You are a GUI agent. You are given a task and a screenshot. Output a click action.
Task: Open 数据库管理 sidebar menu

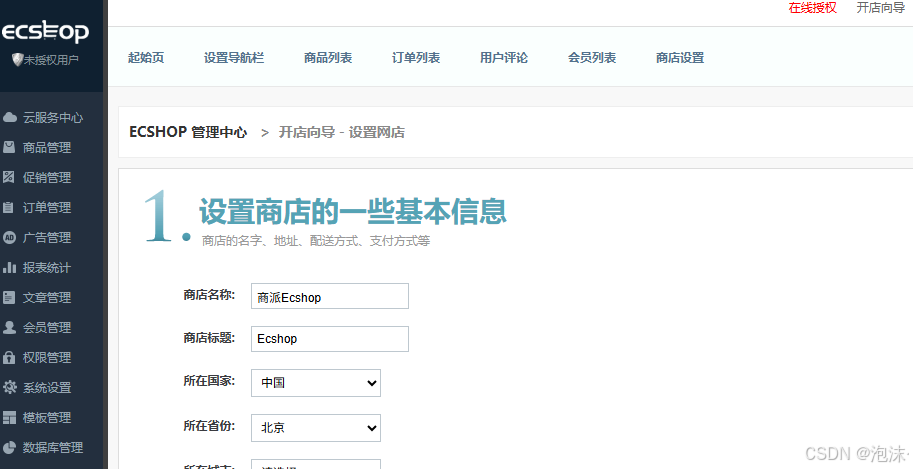pos(51,447)
